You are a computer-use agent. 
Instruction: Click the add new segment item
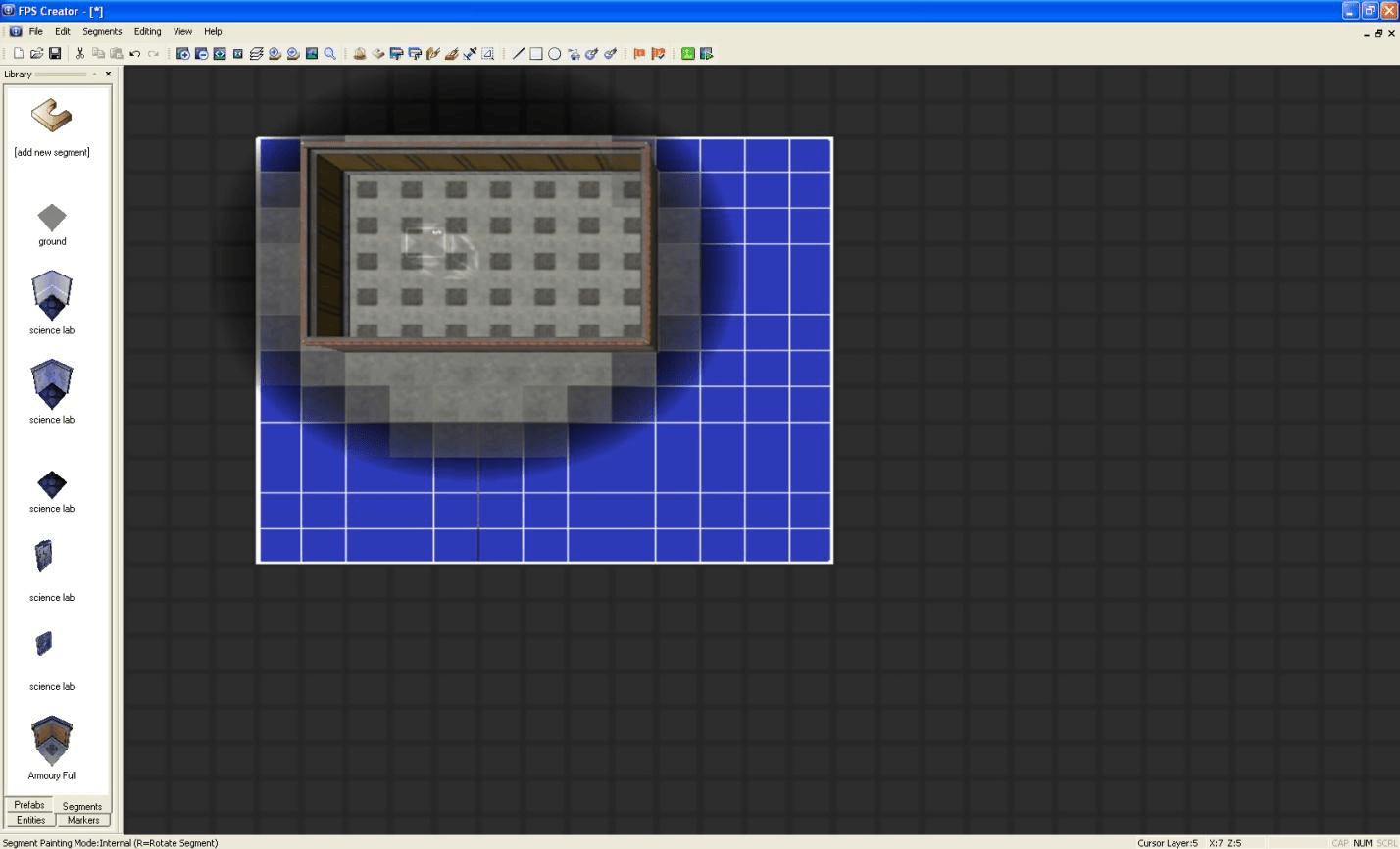click(52, 128)
